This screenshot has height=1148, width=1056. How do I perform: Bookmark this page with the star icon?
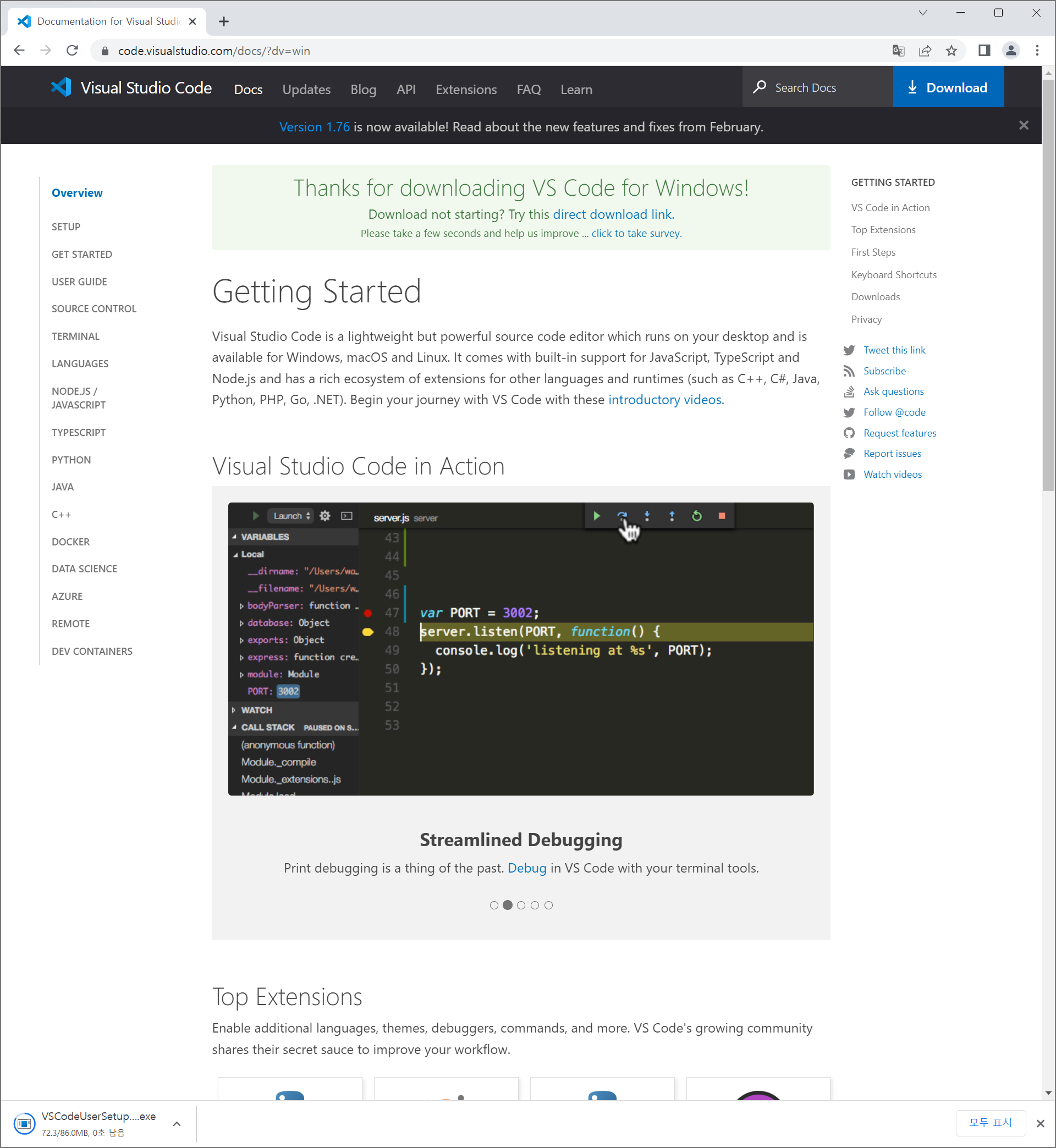[951, 51]
